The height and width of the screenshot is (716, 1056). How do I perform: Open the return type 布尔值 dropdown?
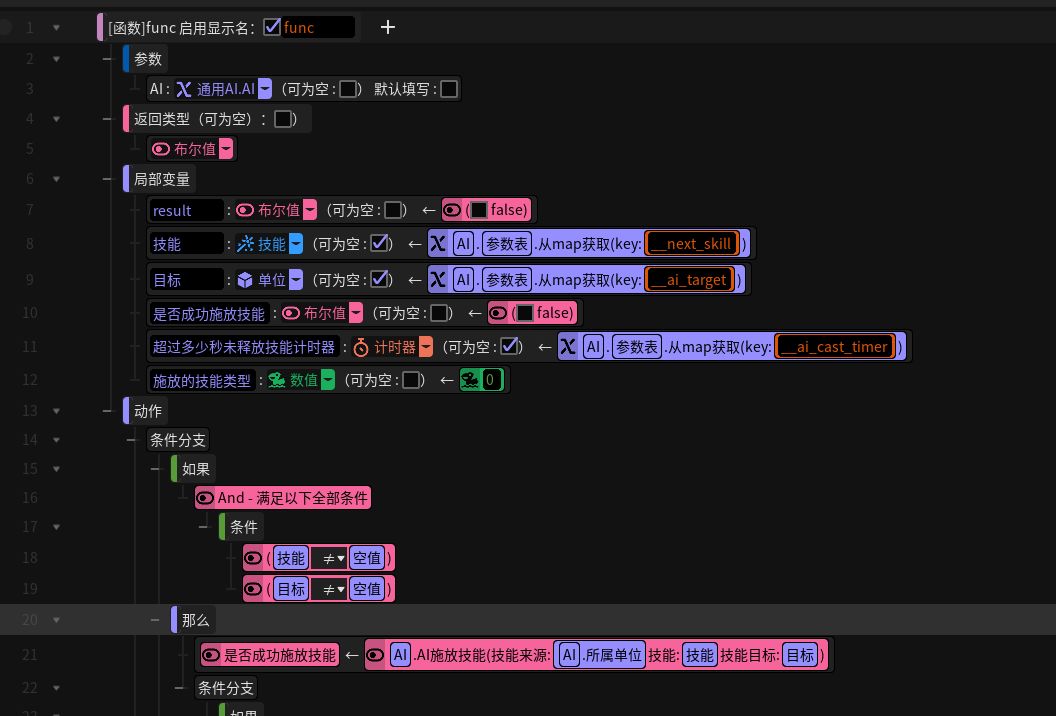(x=226, y=149)
